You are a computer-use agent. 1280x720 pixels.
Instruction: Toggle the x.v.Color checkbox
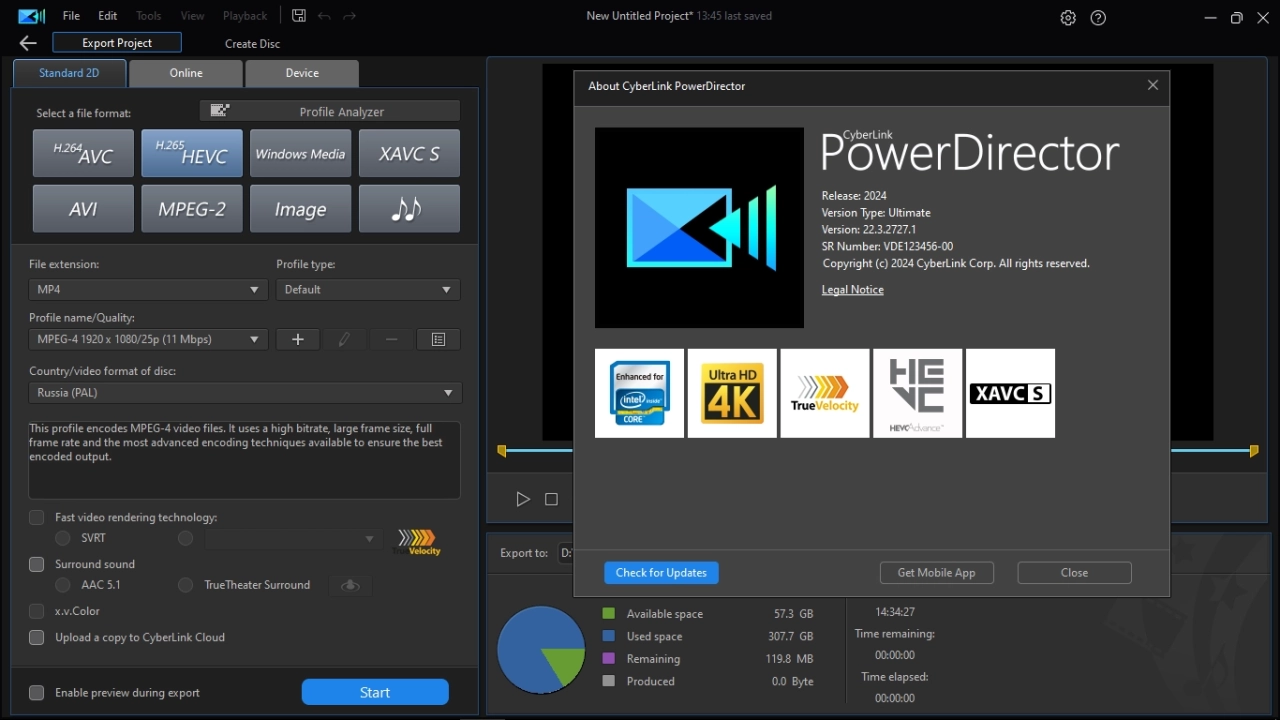pos(37,611)
